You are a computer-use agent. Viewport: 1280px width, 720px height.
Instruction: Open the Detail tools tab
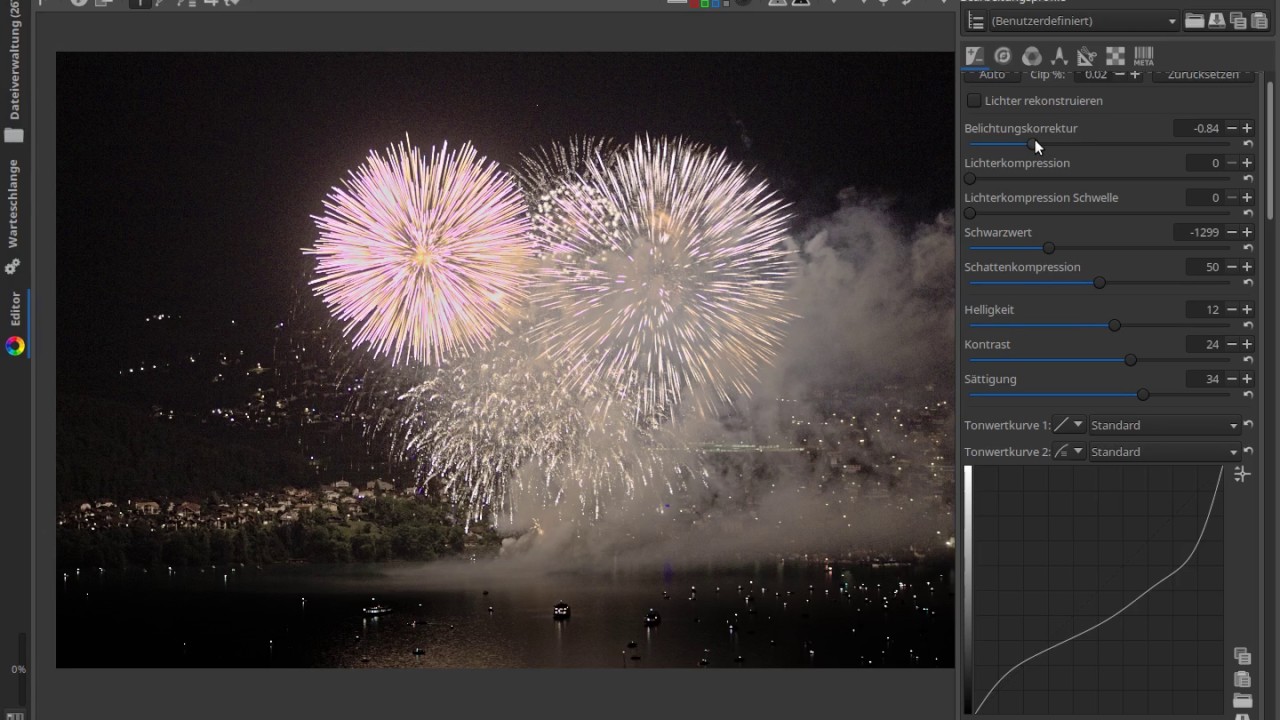[x=1003, y=56]
